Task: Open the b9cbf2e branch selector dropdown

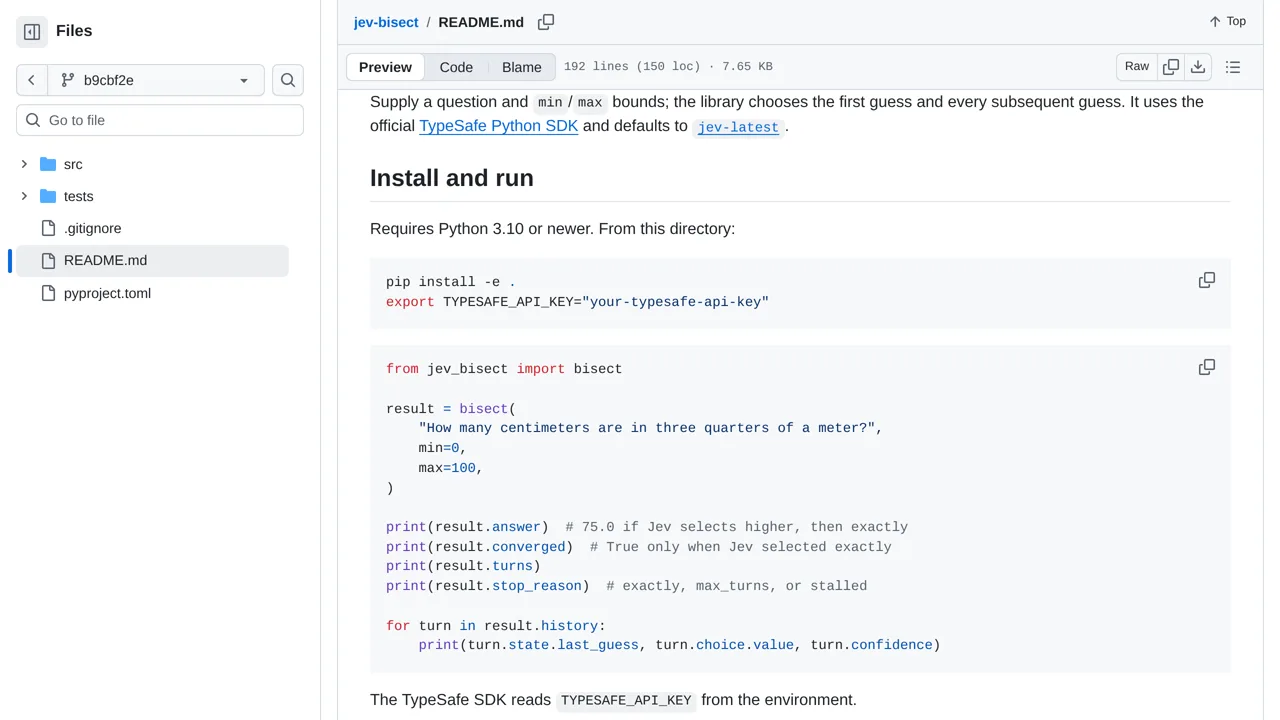Action: point(156,80)
